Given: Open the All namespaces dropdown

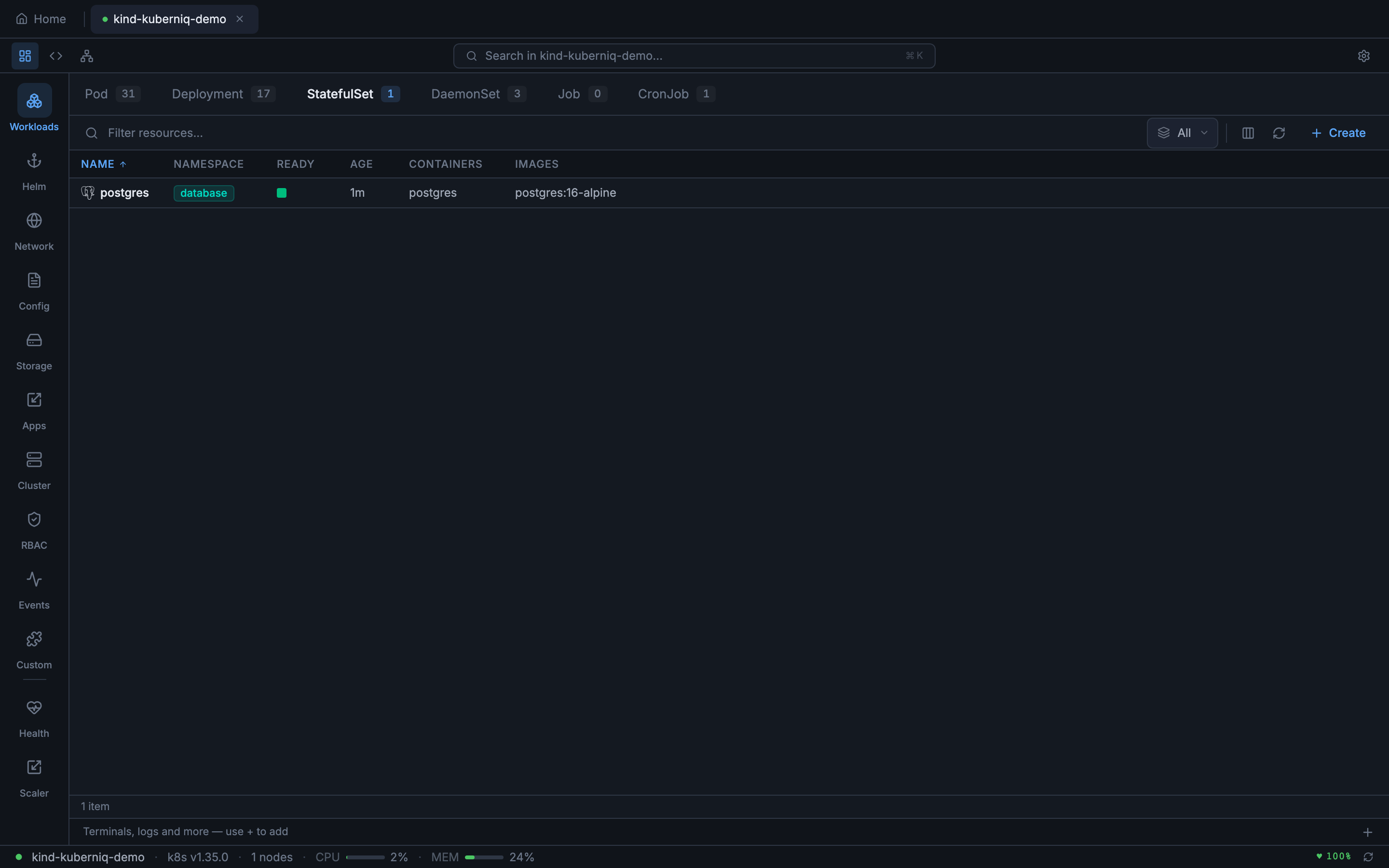Looking at the screenshot, I should coord(1182,133).
